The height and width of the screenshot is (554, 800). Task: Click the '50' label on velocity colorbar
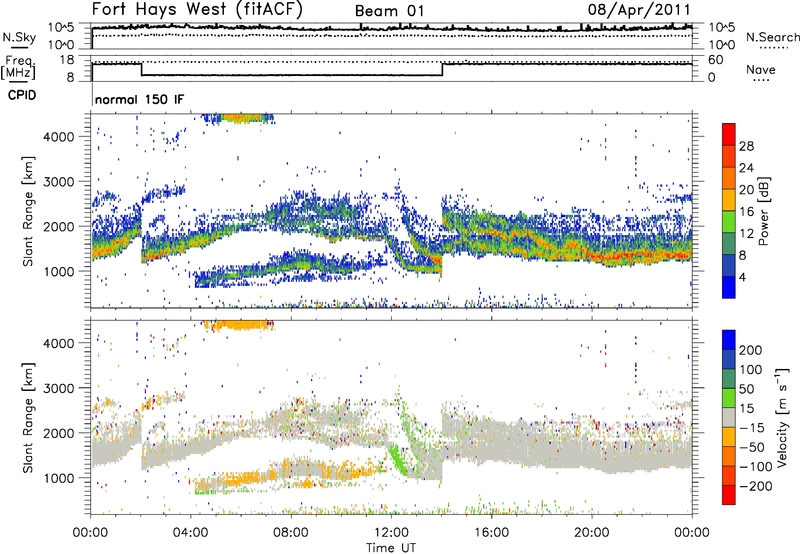coord(746,389)
